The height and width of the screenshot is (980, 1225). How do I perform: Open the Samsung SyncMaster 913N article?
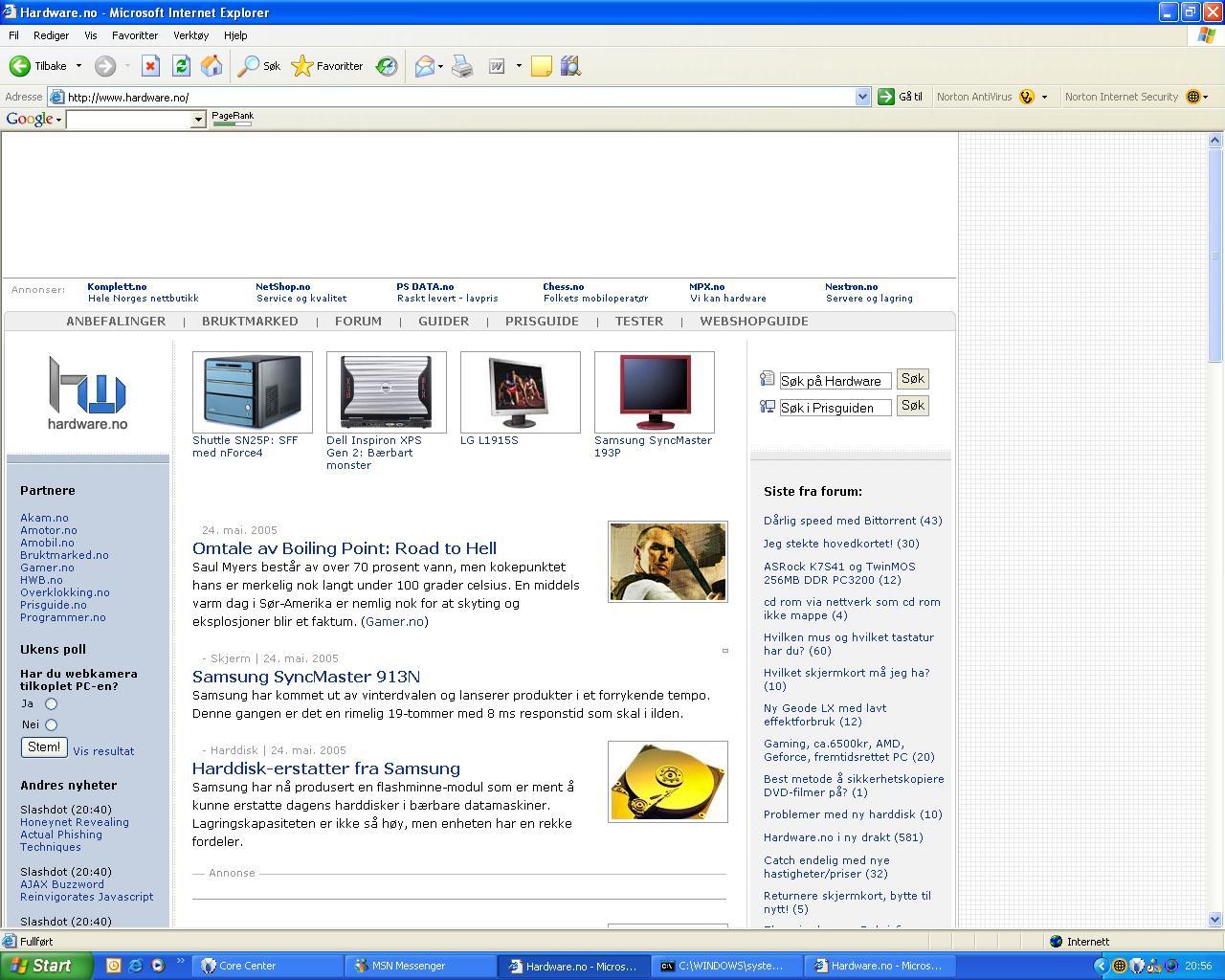pos(306,677)
